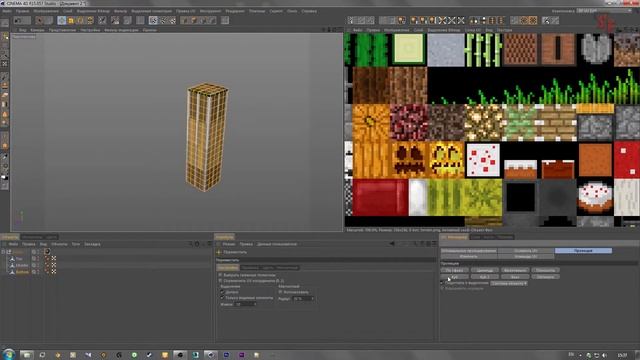This screenshot has height=360, width=640.
Task: Click the cactus texture tile in texture view
Action: (370, 50)
